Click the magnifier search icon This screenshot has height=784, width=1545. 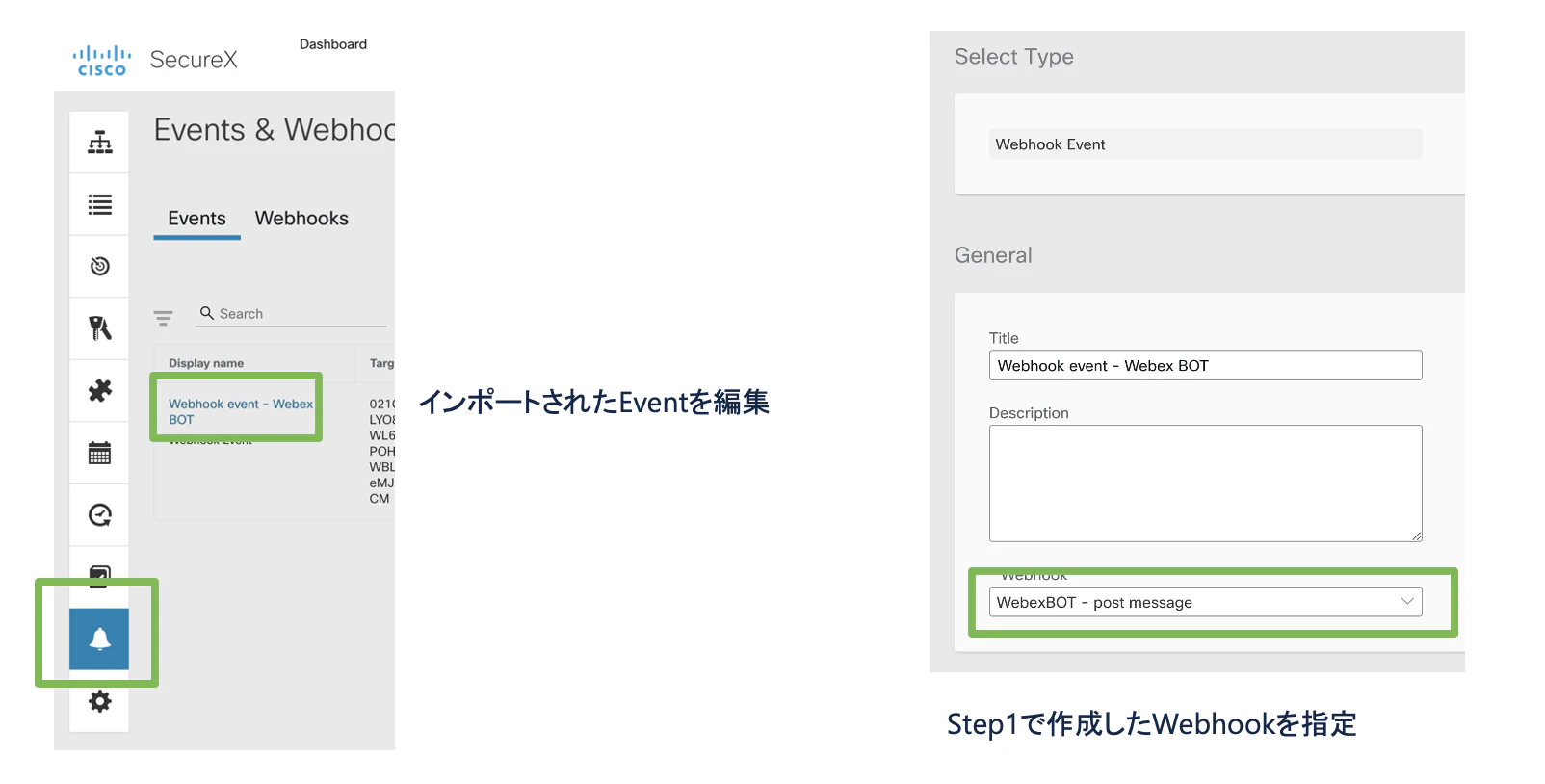click(207, 313)
